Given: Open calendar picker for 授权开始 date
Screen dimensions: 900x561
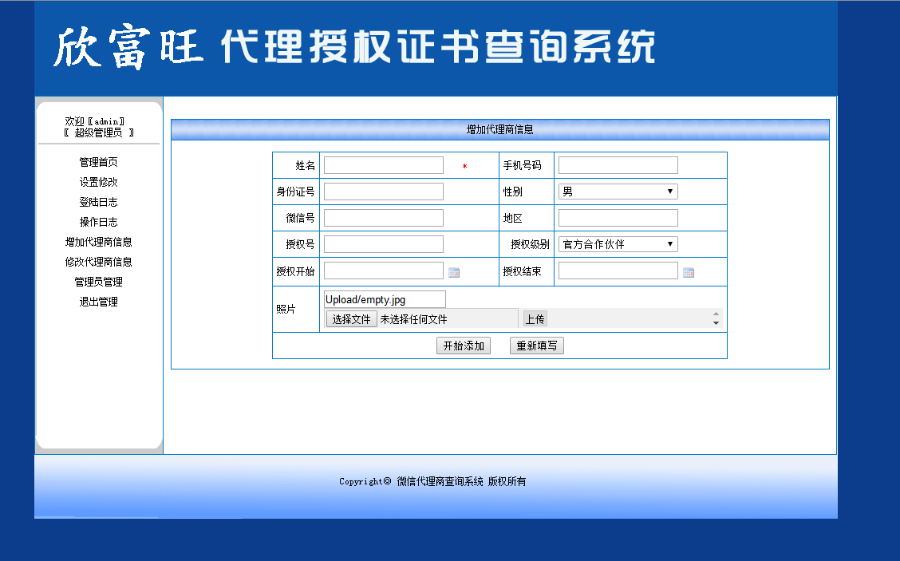Looking at the screenshot, I should pyautogui.click(x=454, y=273).
